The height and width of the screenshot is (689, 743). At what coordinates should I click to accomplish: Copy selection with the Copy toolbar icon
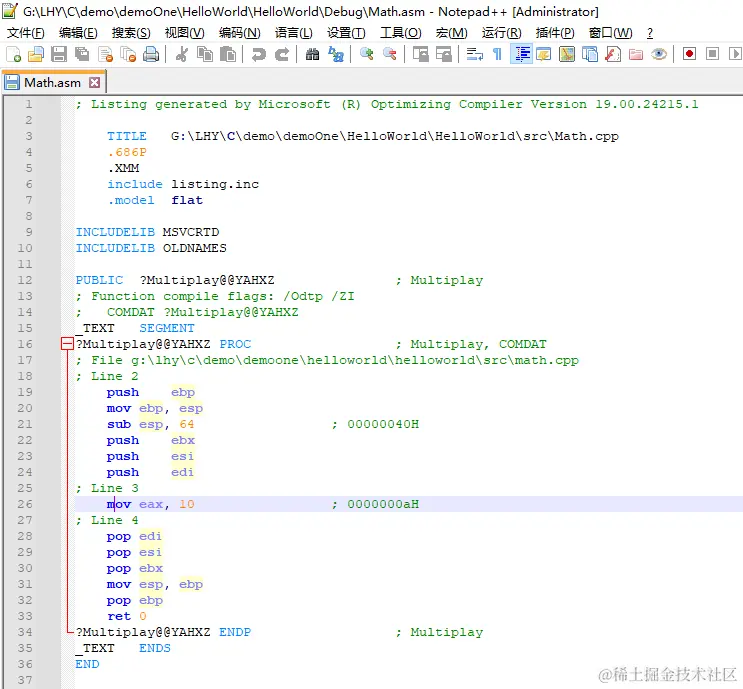pos(205,54)
